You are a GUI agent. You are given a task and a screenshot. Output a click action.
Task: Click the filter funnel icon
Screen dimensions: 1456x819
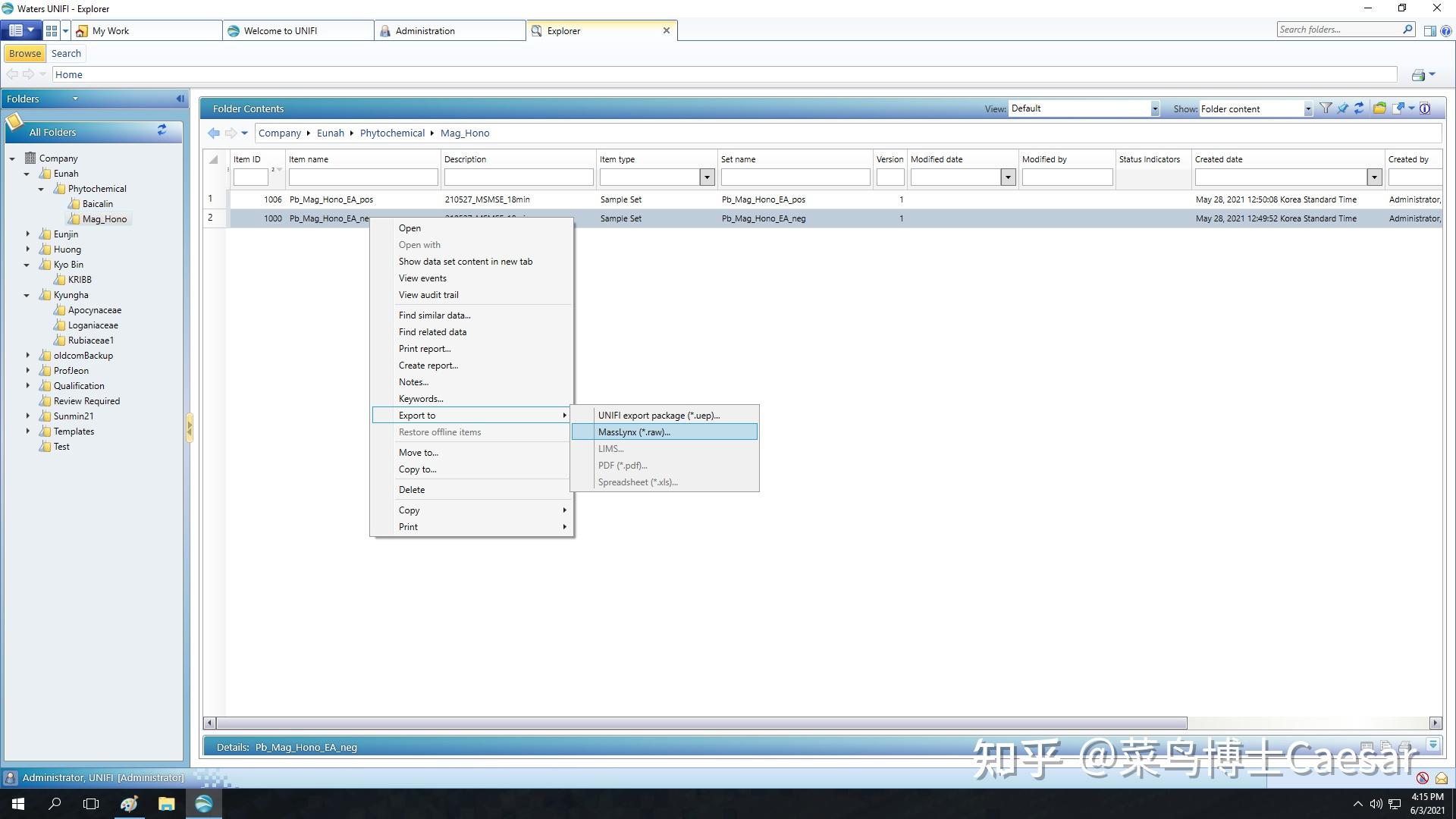coord(1326,108)
